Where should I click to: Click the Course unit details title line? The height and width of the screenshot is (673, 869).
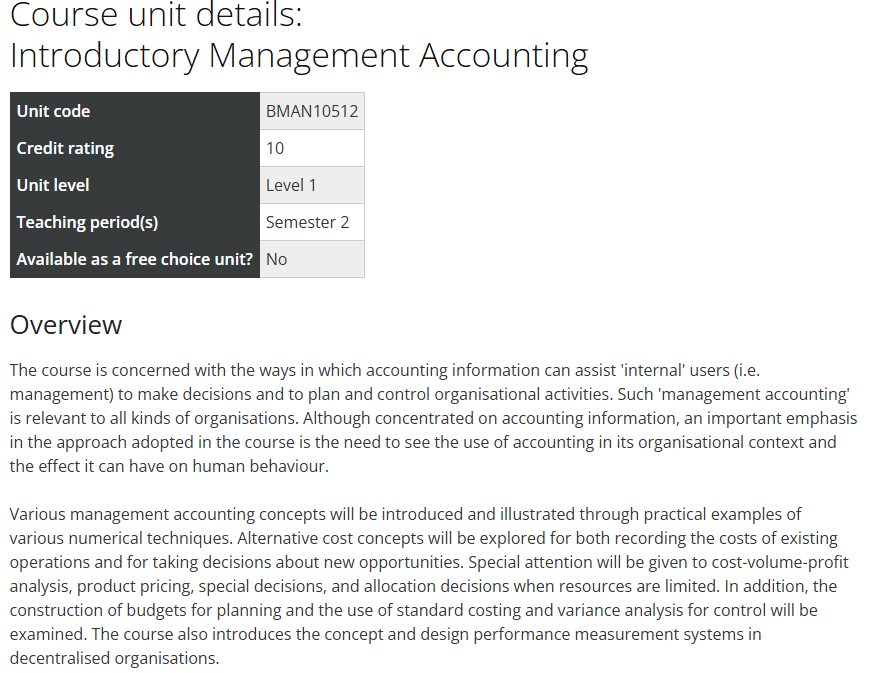(156, 15)
